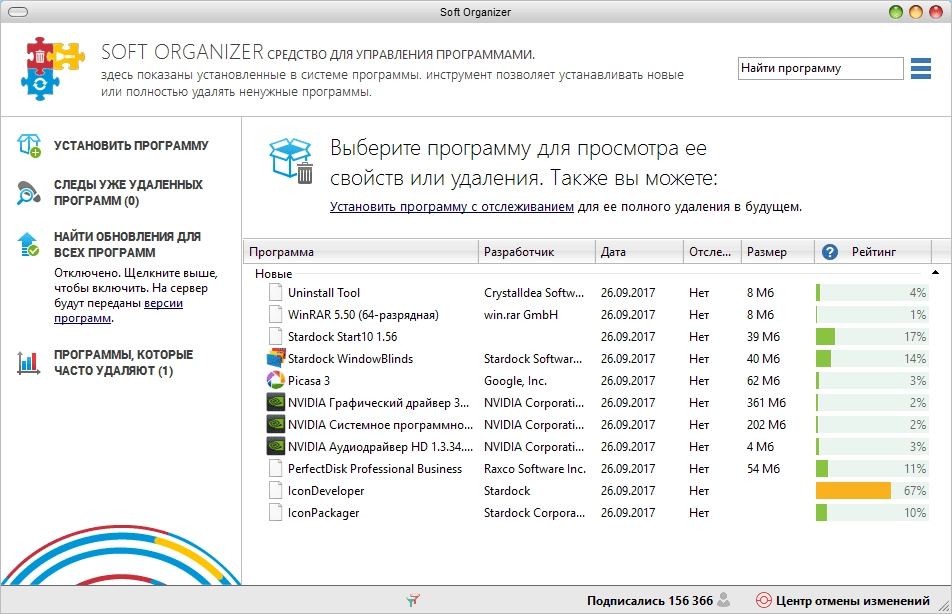This screenshot has height=614, width=952.
Task: Select WinRAR 5.50 (64-разрядная) name
Action: coord(363,314)
